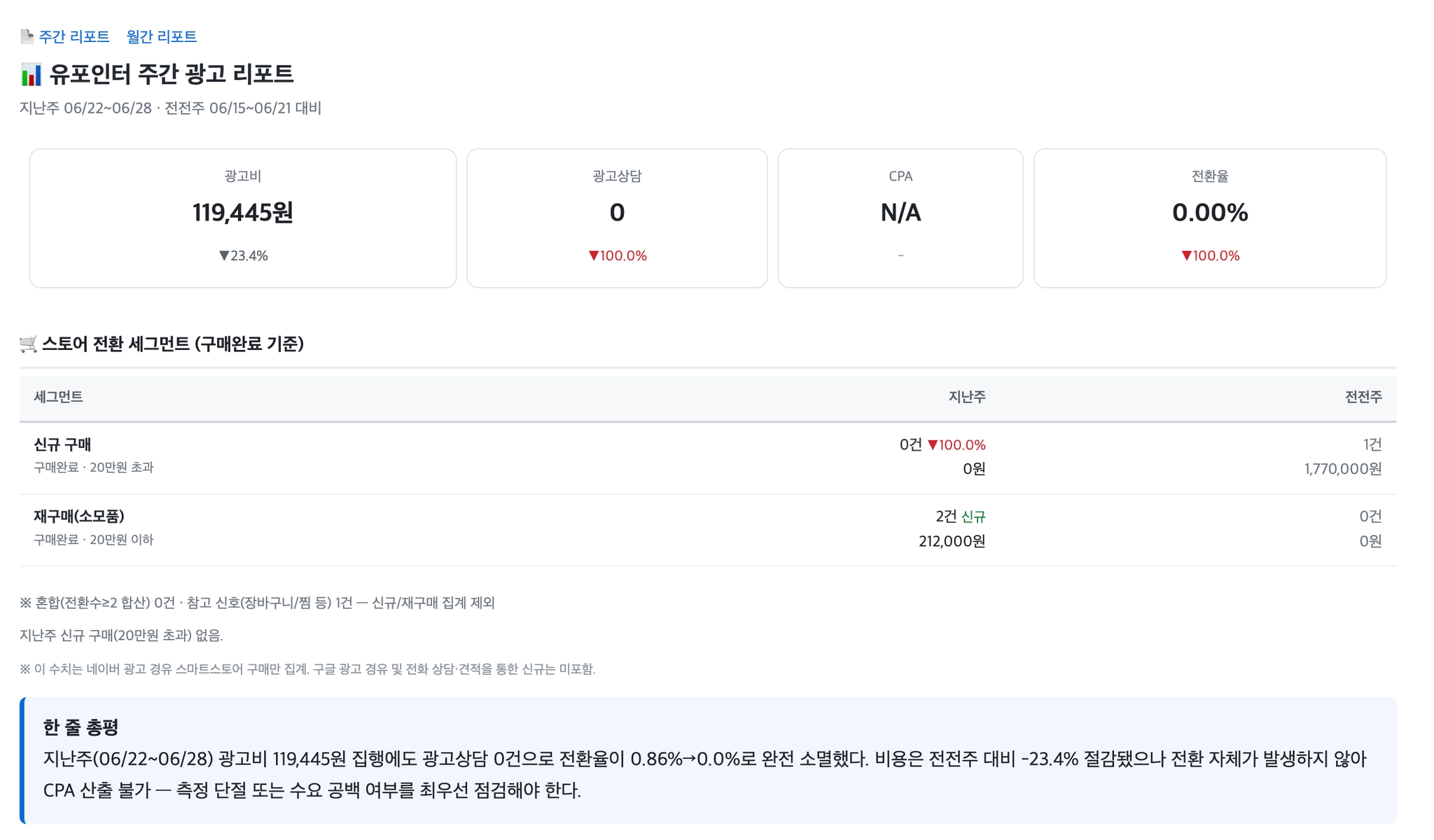1434x840 pixels.
Task: Click the document icon beside 주간 리포트
Action: (27, 36)
